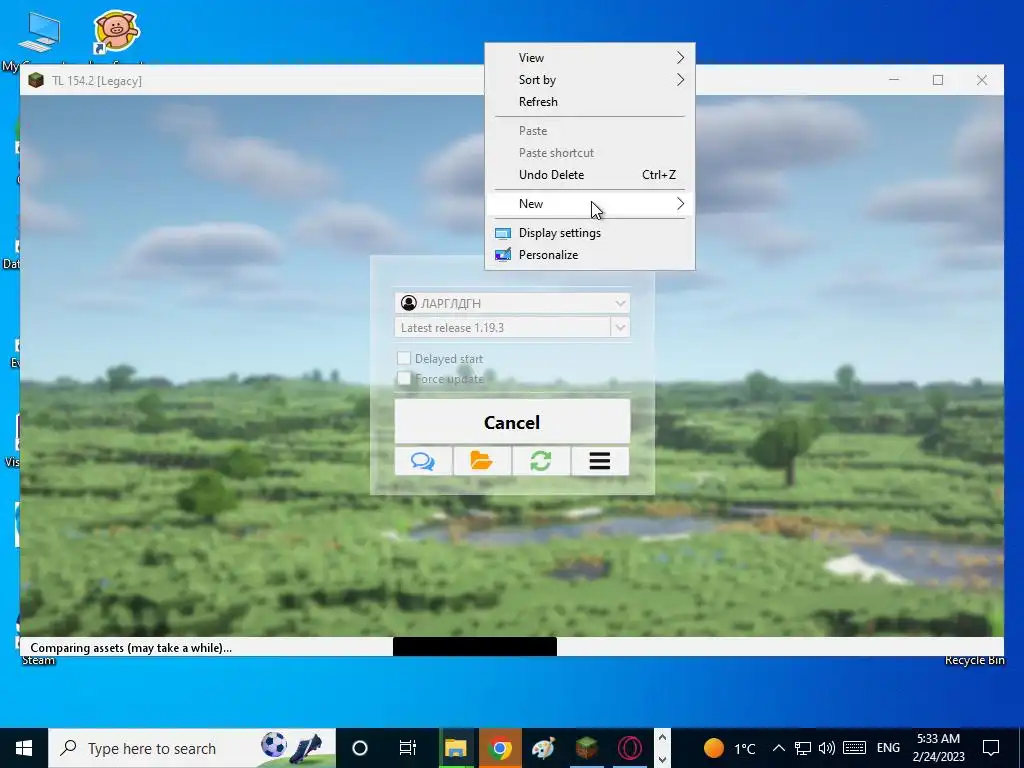Expand the View submenu

pyautogui.click(x=590, y=57)
